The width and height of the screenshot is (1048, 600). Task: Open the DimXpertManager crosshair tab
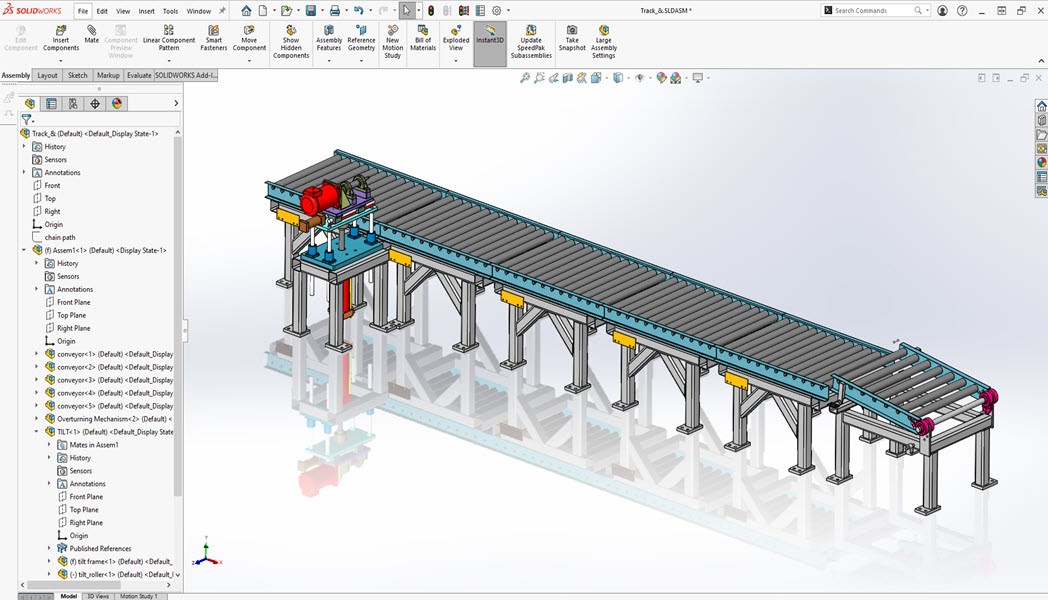click(95, 104)
